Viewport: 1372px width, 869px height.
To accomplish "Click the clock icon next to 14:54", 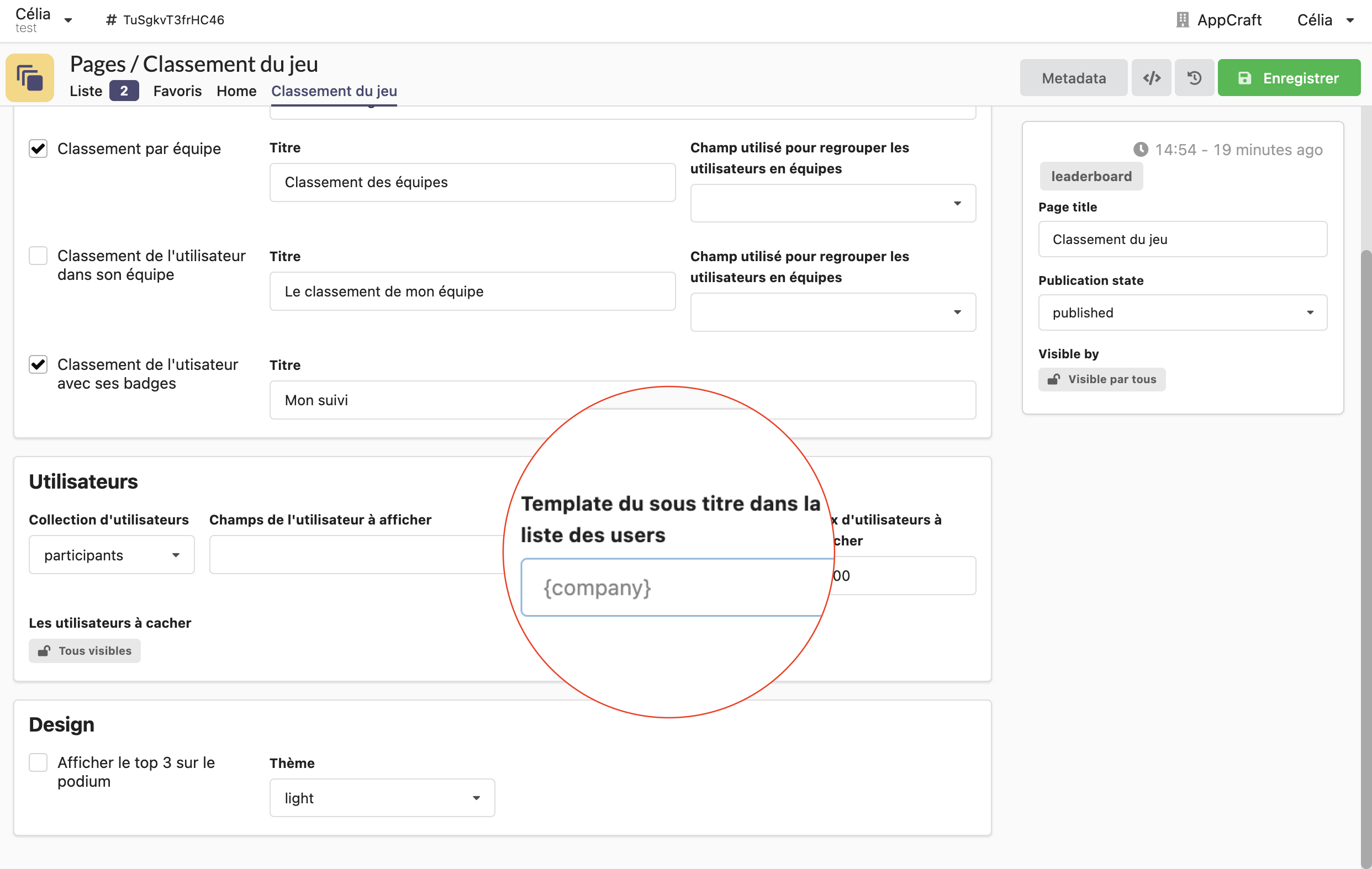I will (1140, 149).
